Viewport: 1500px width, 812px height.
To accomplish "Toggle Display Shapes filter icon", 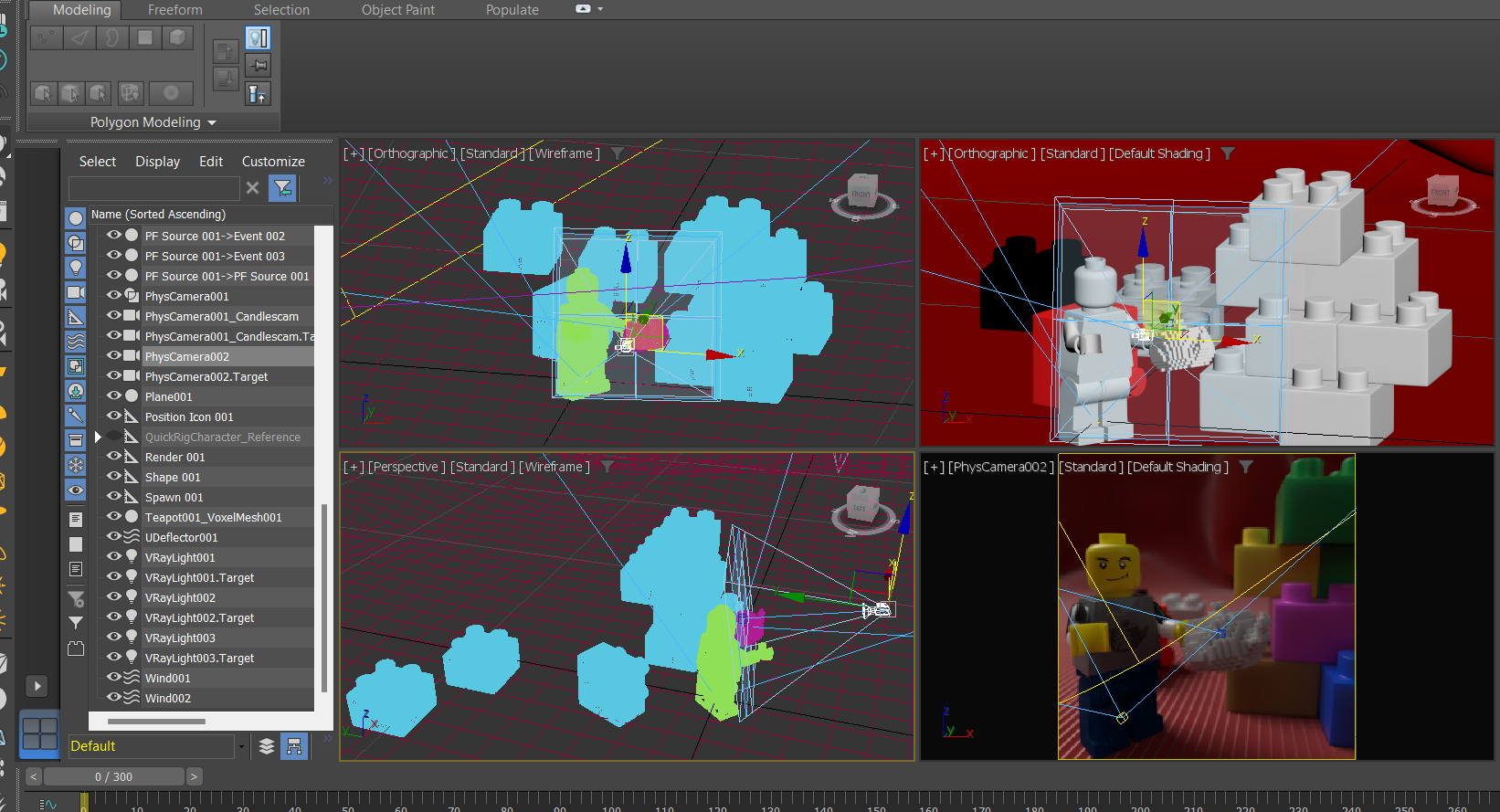I will click(x=76, y=243).
